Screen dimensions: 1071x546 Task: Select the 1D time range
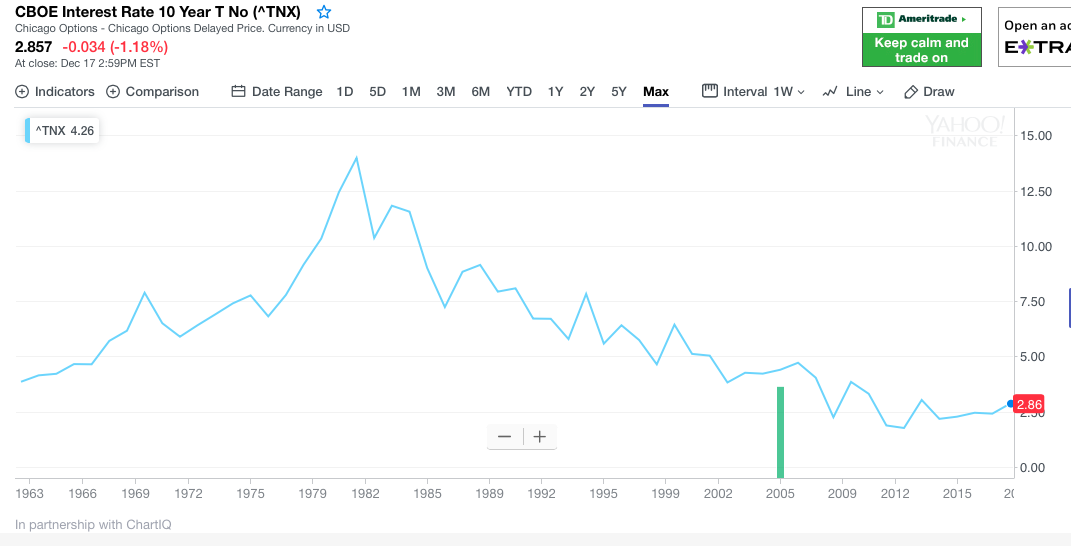point(345,91)
